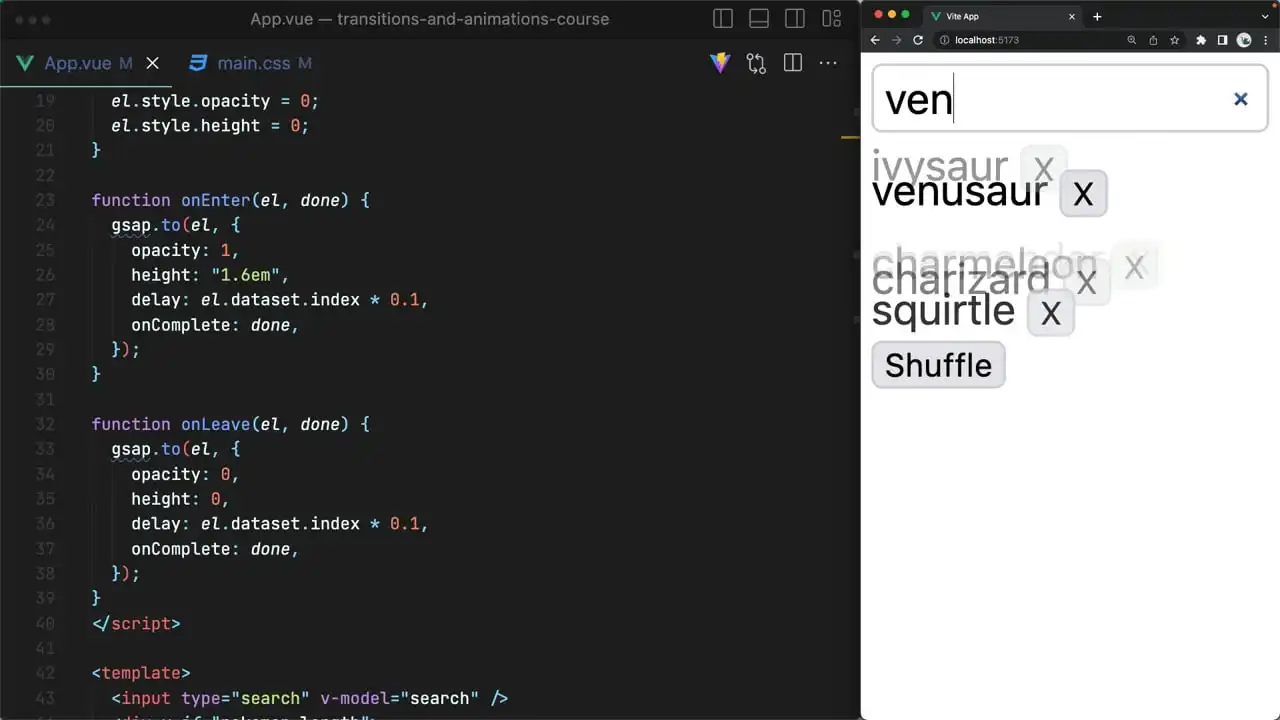Switch to the App.vue editor tab
1280x720 pixels.
pyautogui.click(x=88, y=63)
